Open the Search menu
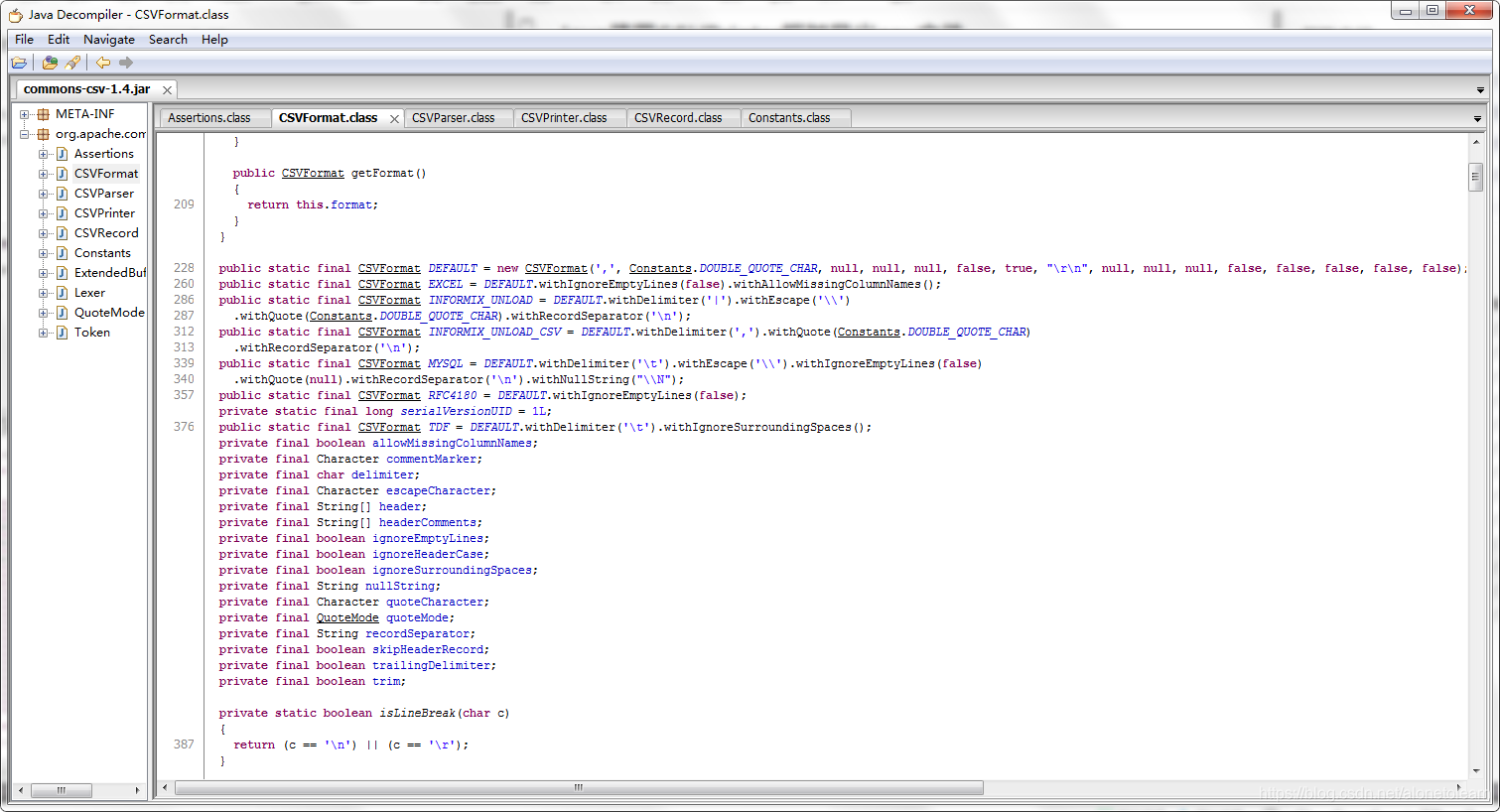The image size is (1500, 812). point(168,40)
